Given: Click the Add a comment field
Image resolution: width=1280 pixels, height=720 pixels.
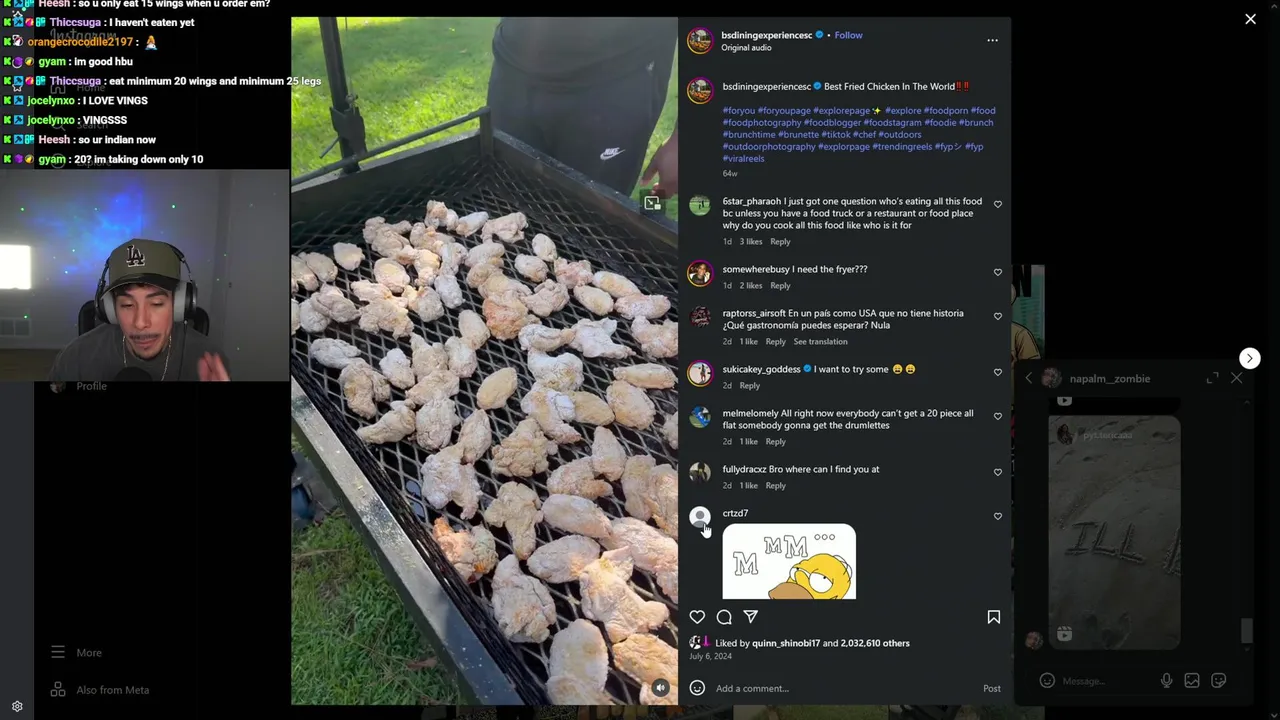Looking at the screenshot, I should point(840,688).
